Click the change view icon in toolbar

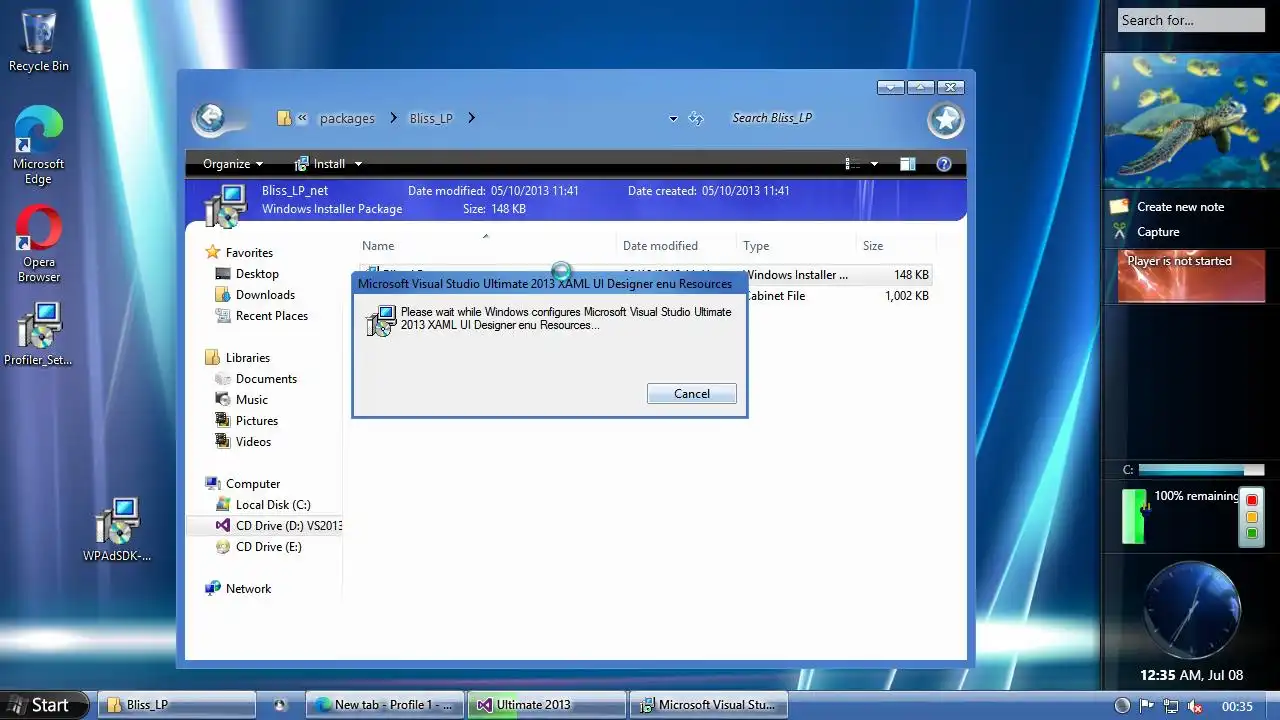[x=853, y=164]
